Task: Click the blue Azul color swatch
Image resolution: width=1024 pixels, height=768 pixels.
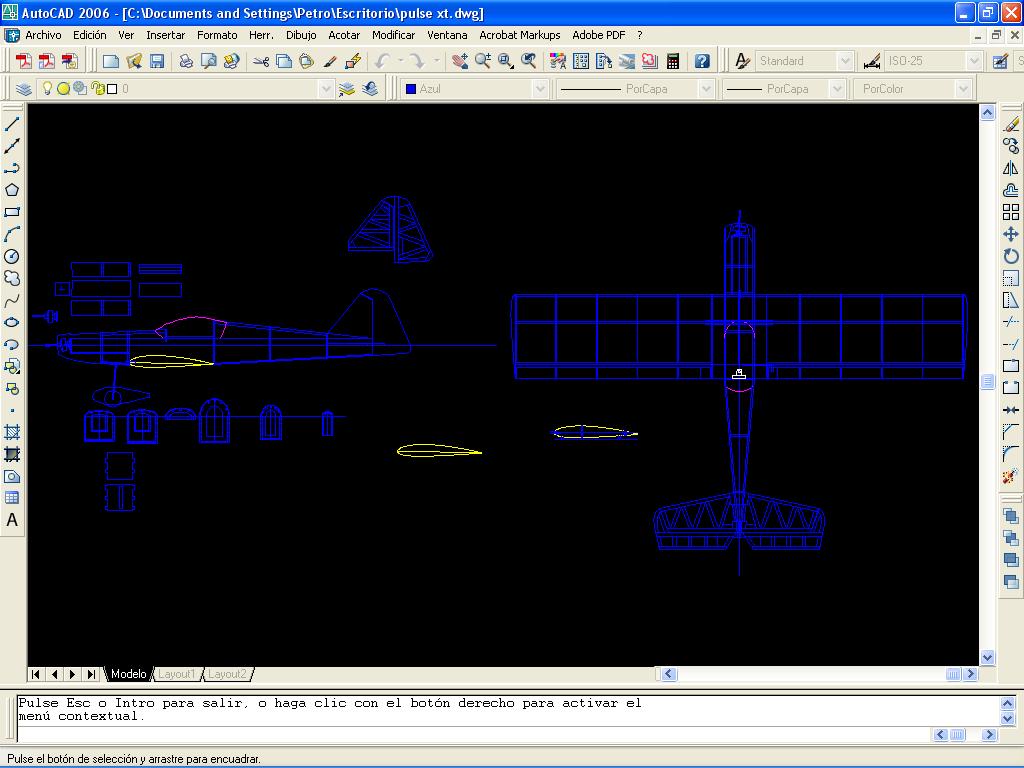Action: (x=411, y=89)
